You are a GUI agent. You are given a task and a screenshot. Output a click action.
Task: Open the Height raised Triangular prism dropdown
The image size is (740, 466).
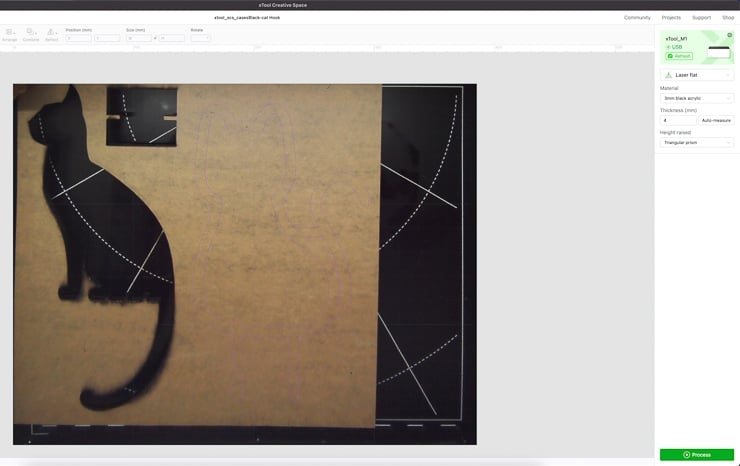point(697,143)
